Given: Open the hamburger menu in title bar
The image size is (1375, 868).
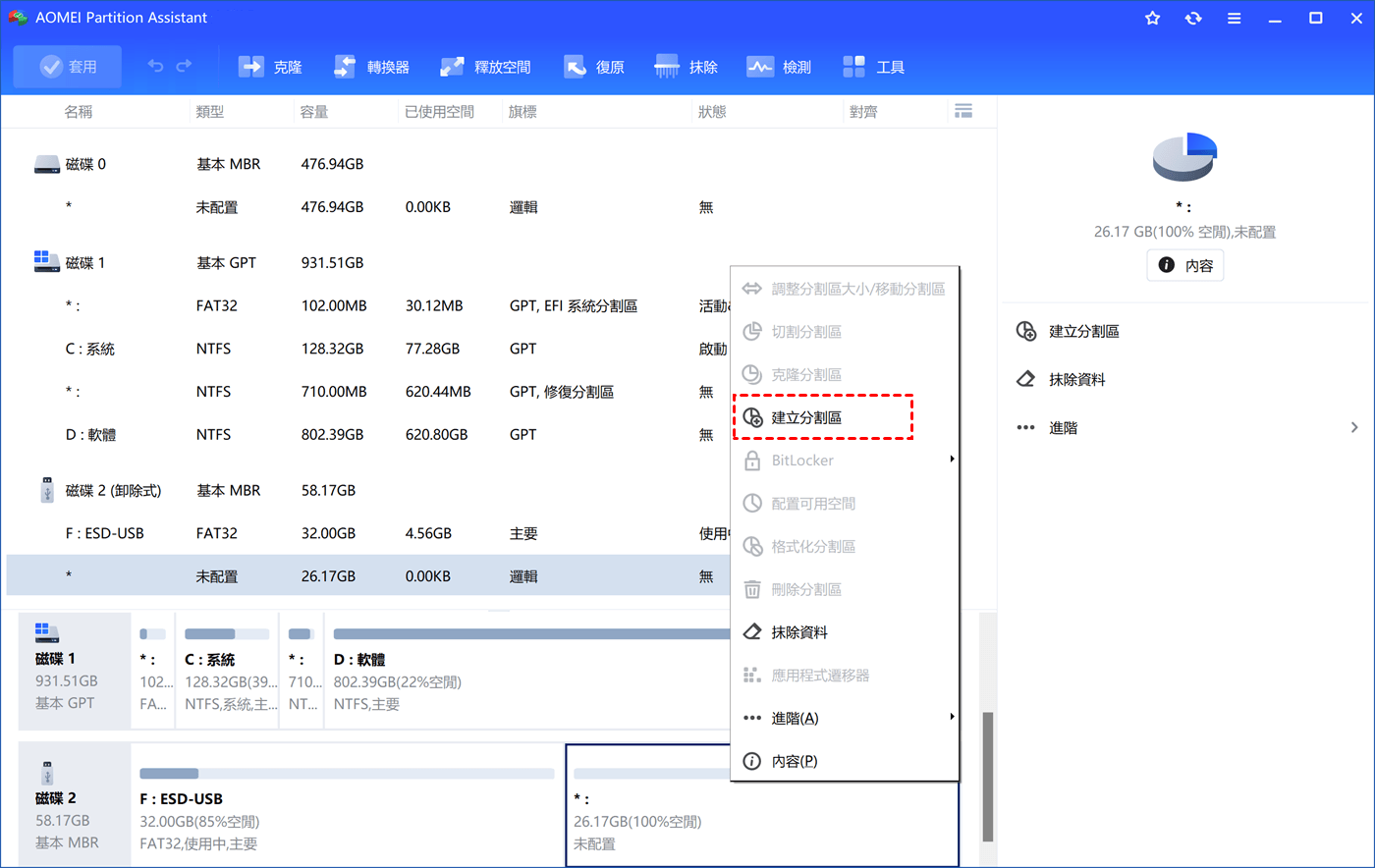Looking at the screenshot, I should [1234, 18].
